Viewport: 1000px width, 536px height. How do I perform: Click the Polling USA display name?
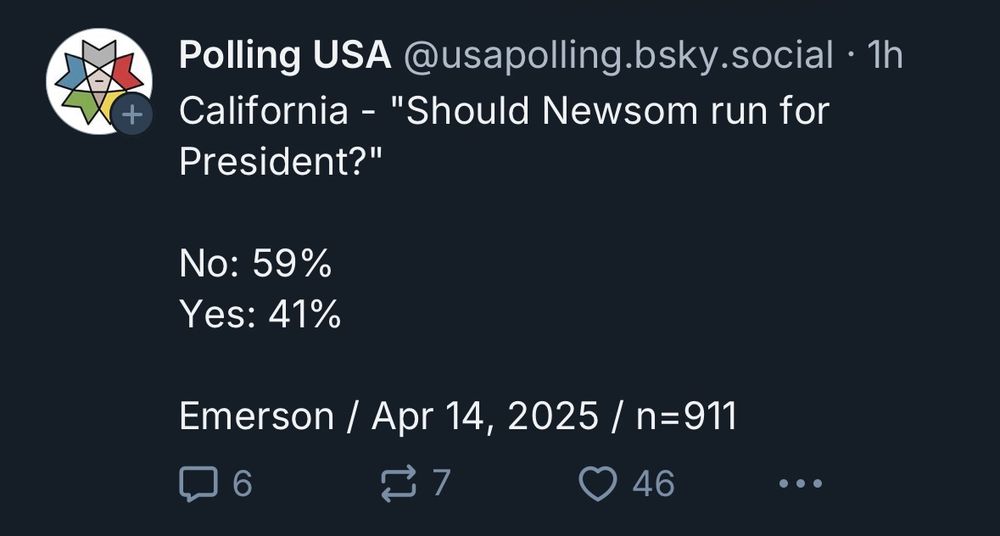[x=285, y=56]
